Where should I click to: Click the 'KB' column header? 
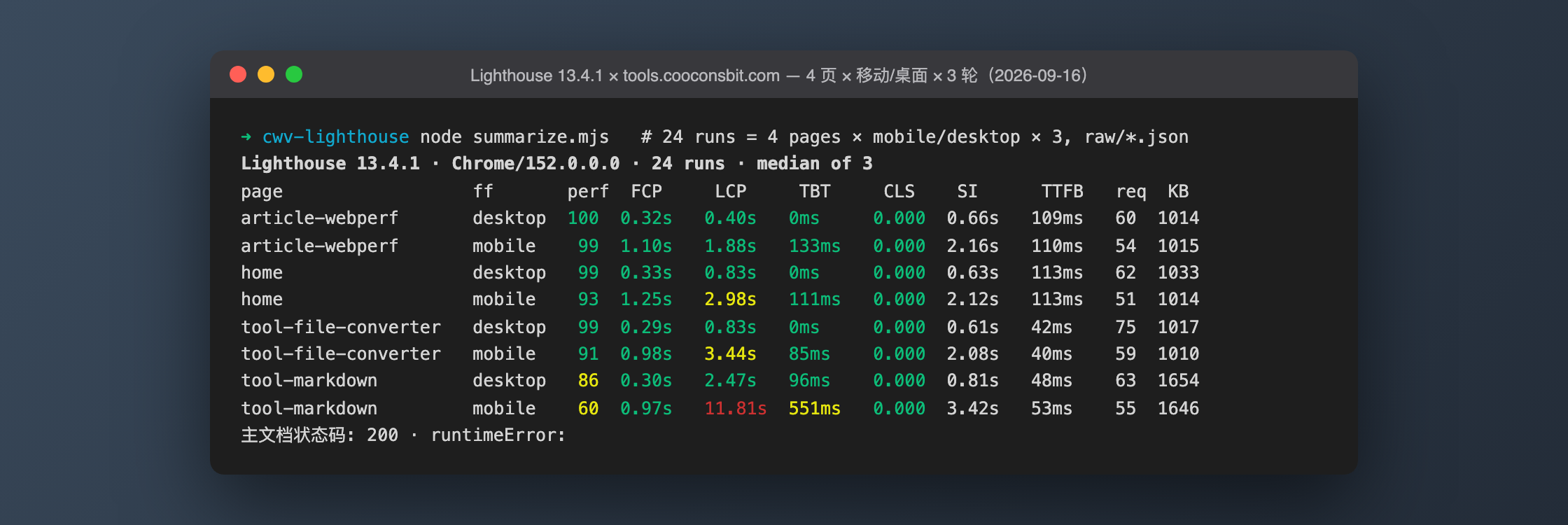[1178, 191]
